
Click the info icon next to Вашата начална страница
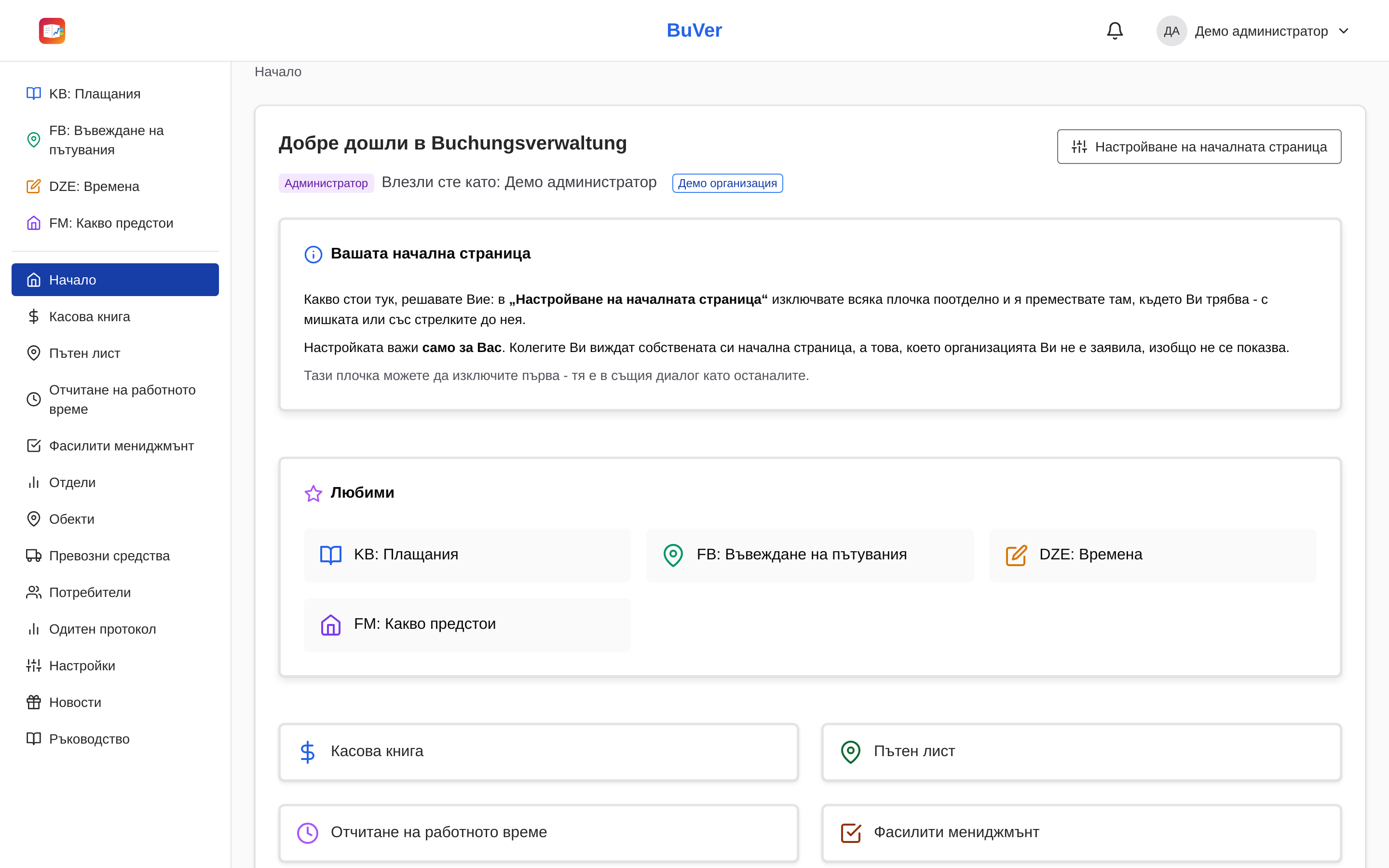[313, 254]
